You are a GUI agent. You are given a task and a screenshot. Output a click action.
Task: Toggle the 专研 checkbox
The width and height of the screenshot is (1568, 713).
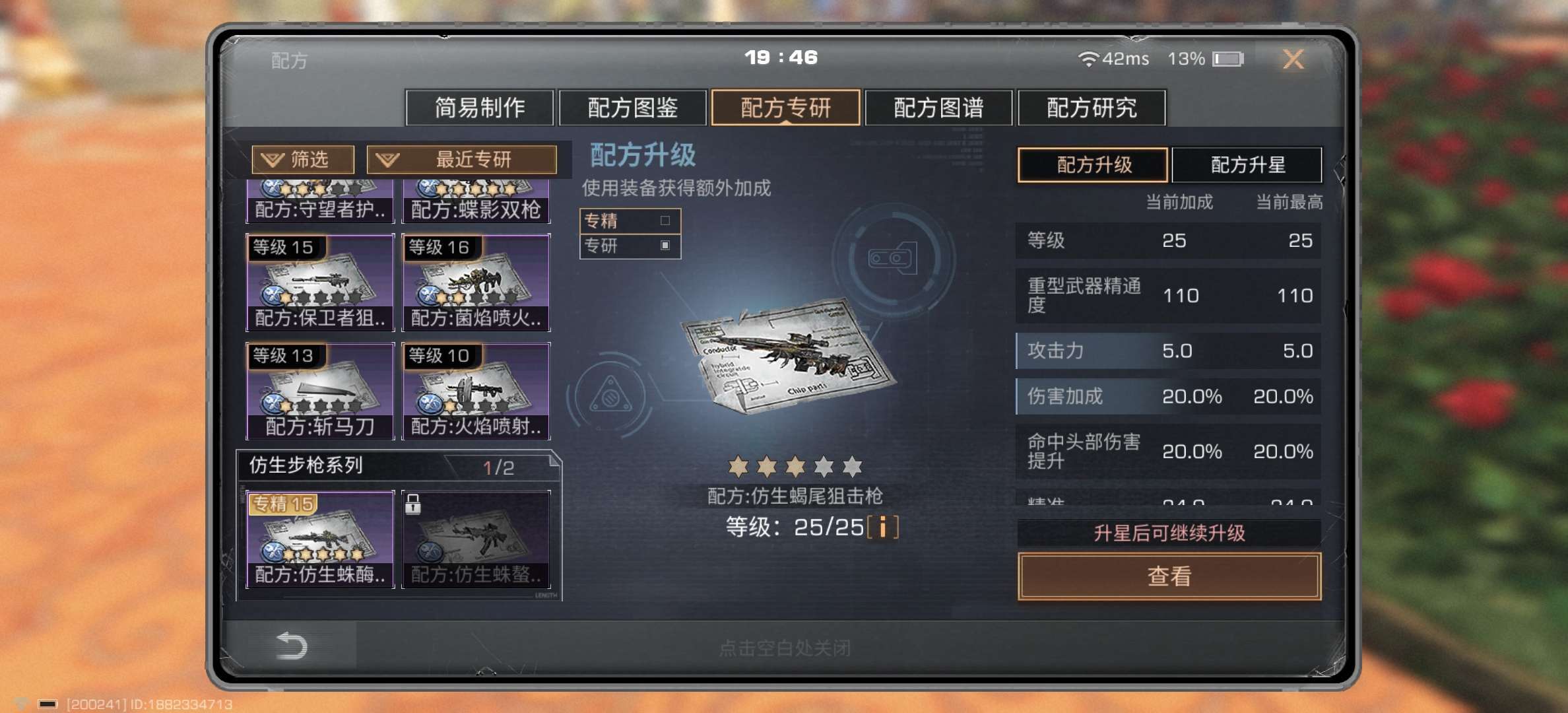coord(665,245)
